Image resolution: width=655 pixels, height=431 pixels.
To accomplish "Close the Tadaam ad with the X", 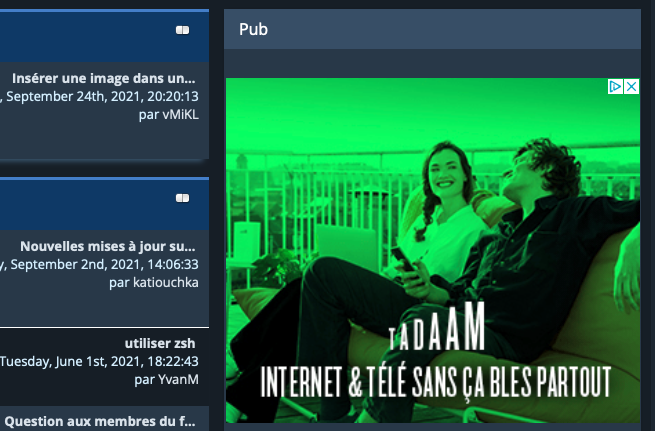I will point(631,86).
